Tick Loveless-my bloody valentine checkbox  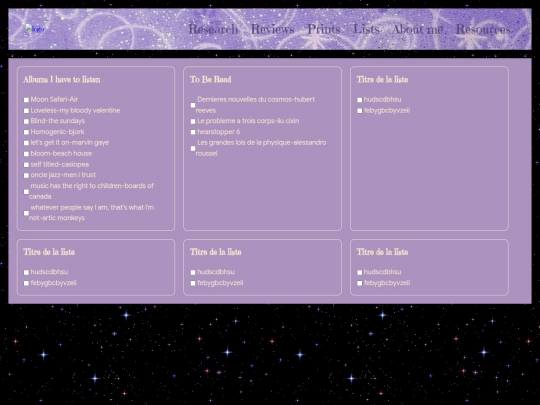(x=26, y=111)
